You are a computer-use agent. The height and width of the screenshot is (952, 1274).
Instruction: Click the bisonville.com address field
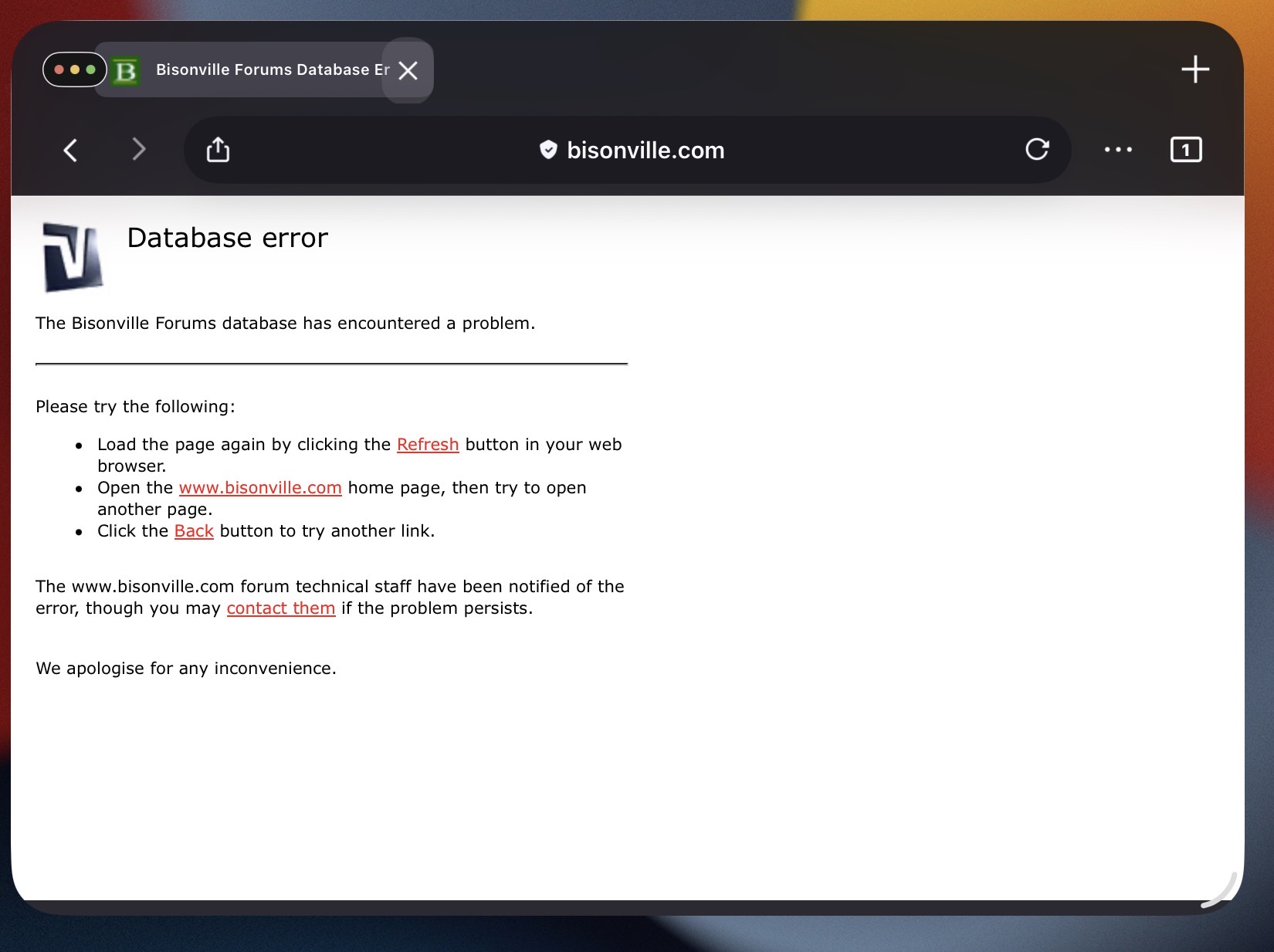(x=645, y=151)
